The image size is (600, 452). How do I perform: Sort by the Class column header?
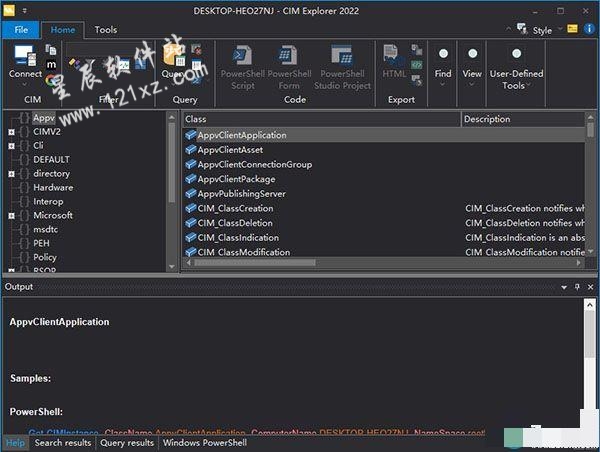(x=321, y=119)
